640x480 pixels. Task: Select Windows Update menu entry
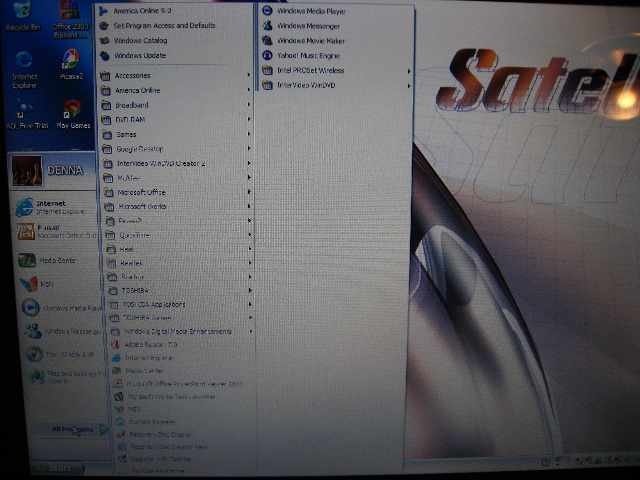pos(139,55)
